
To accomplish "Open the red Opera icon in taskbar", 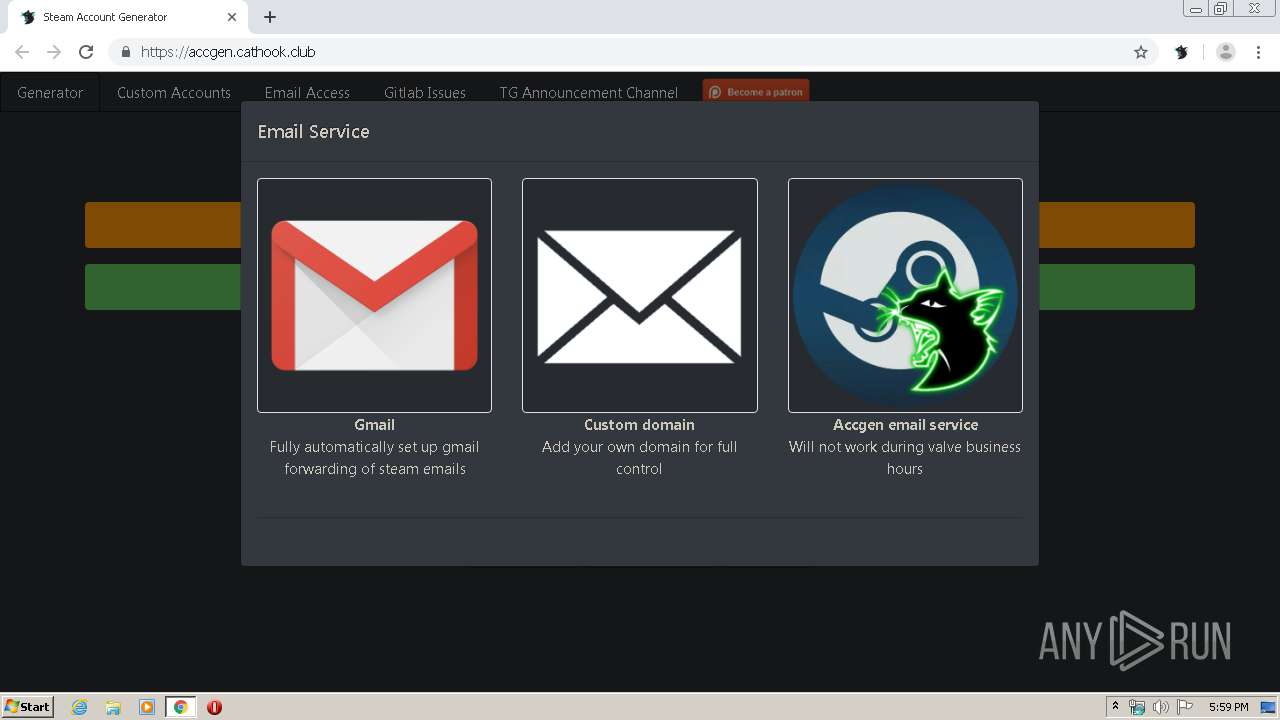I will tap(214, 707).
